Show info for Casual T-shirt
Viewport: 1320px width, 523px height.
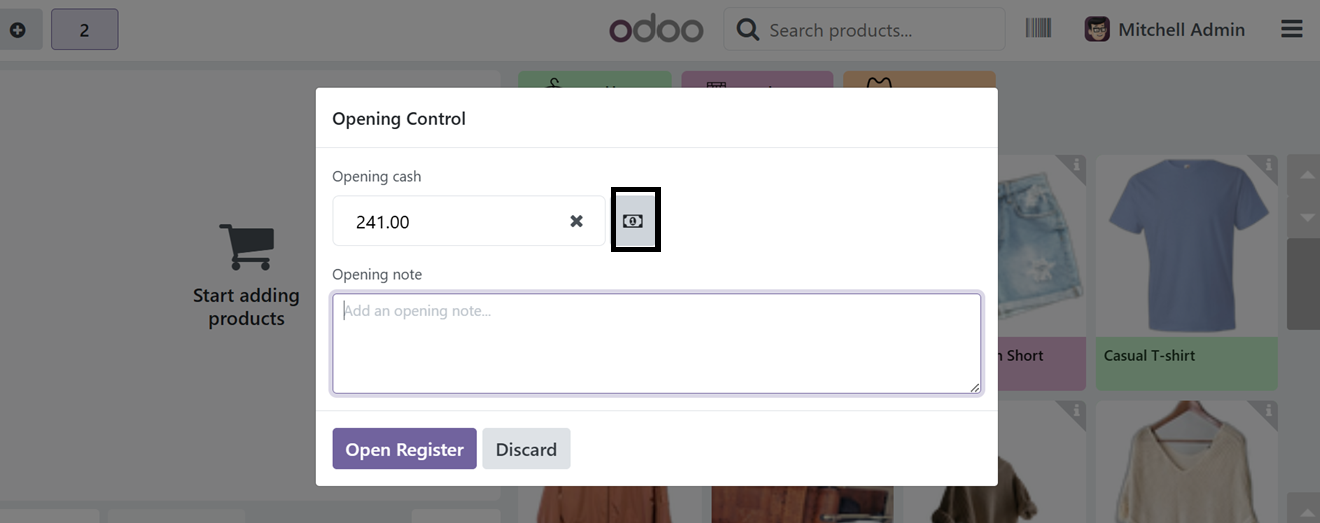pos(1268,165)
